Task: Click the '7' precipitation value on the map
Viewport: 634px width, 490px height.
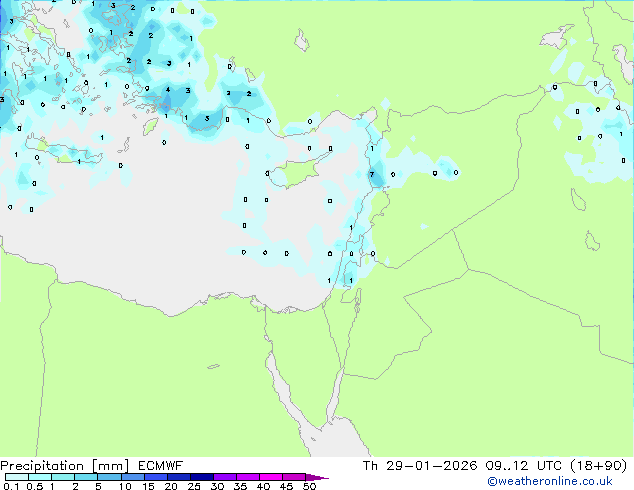Action: [372, 175]
